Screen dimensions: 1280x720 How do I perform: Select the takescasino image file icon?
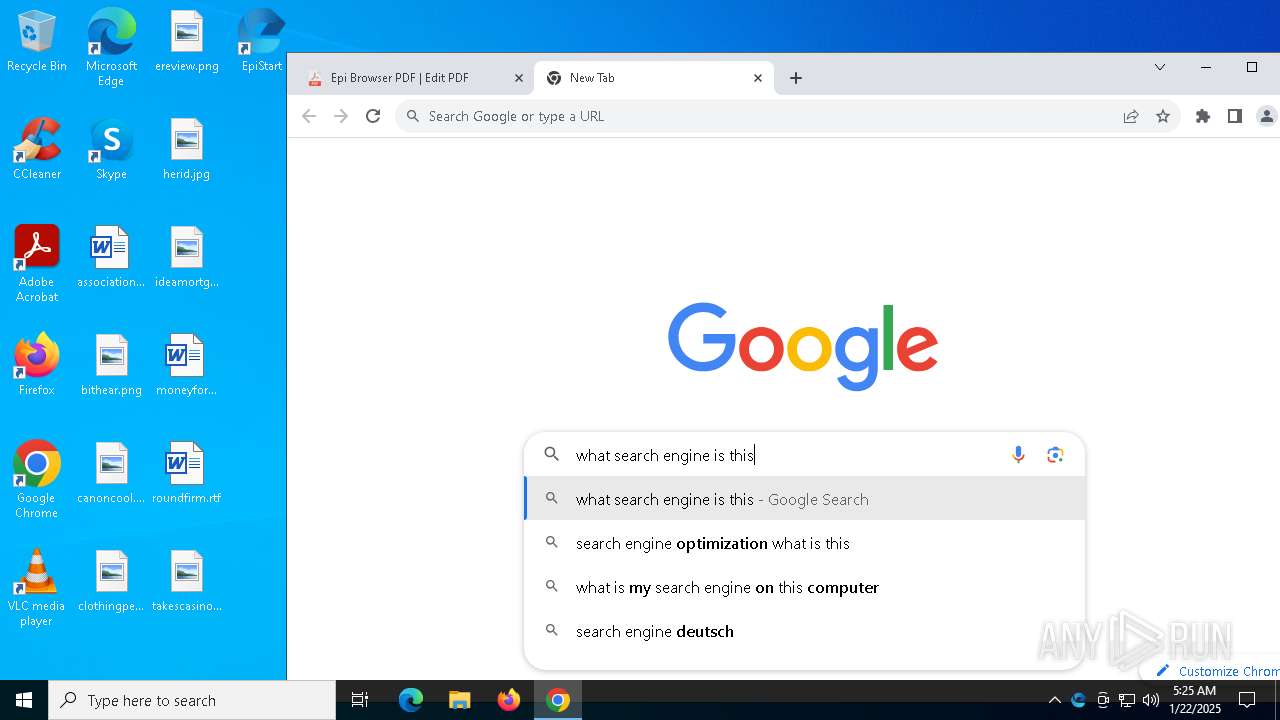[x=187, y=581]
